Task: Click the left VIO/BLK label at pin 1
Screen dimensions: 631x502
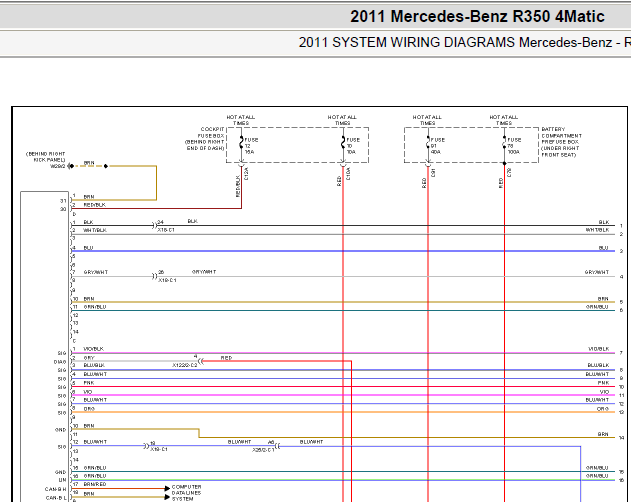Action: coord(93,349)
